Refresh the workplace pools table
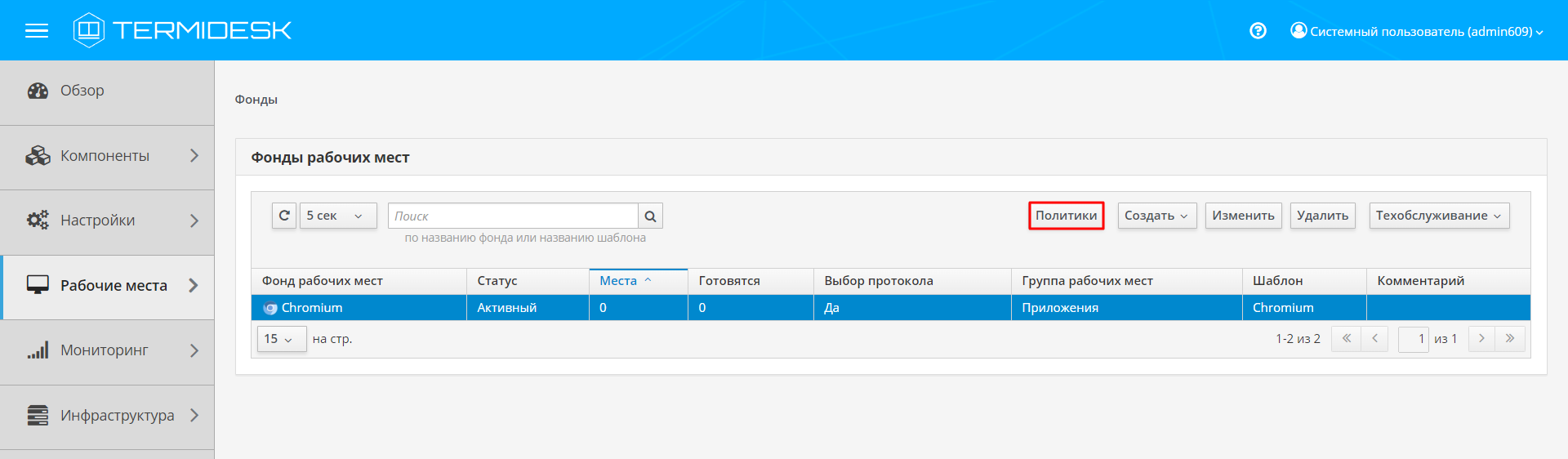Screen dimensions: 1568x459 click(284, 216)
